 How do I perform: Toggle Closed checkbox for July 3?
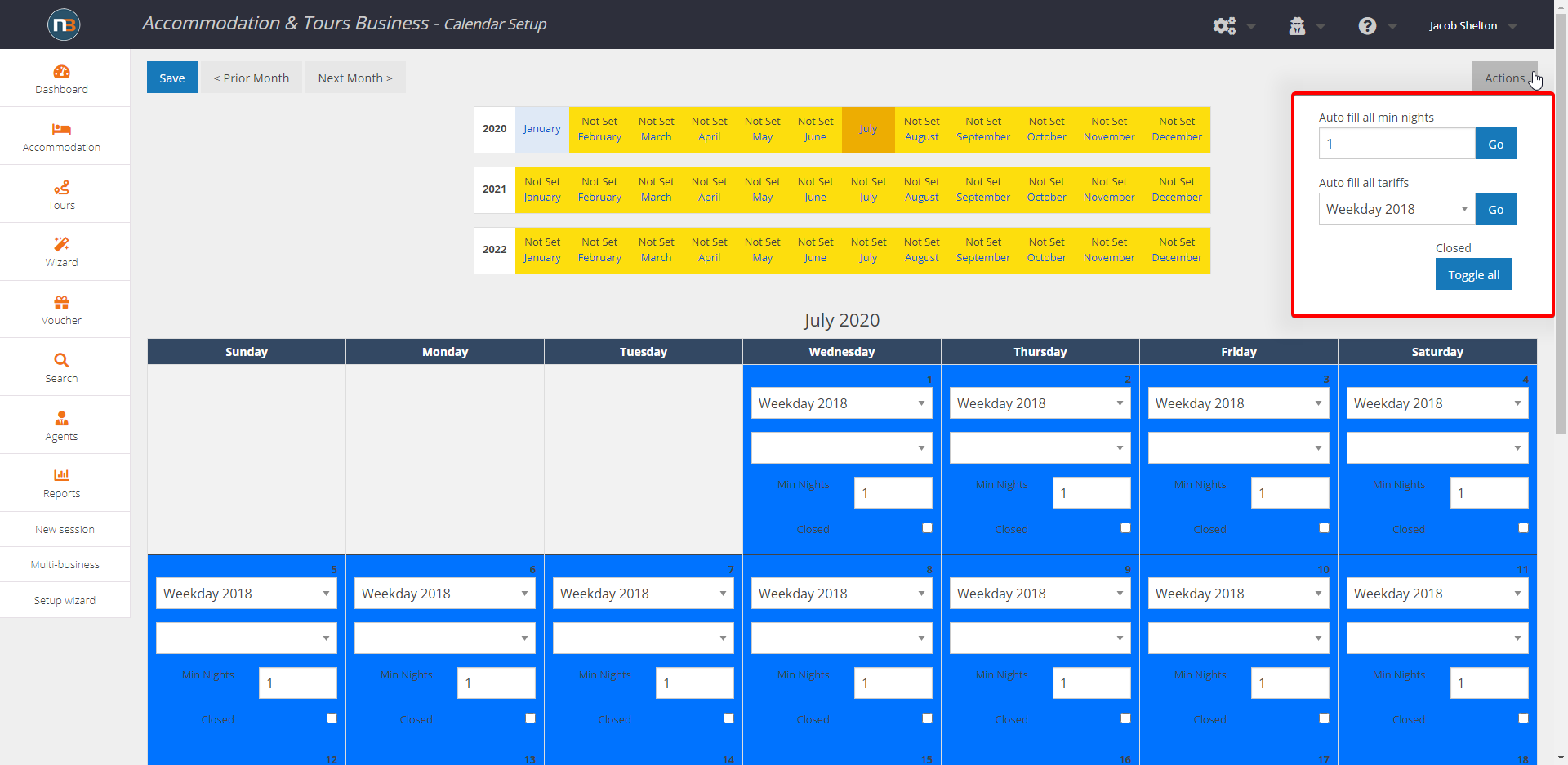click(1324, 528)
